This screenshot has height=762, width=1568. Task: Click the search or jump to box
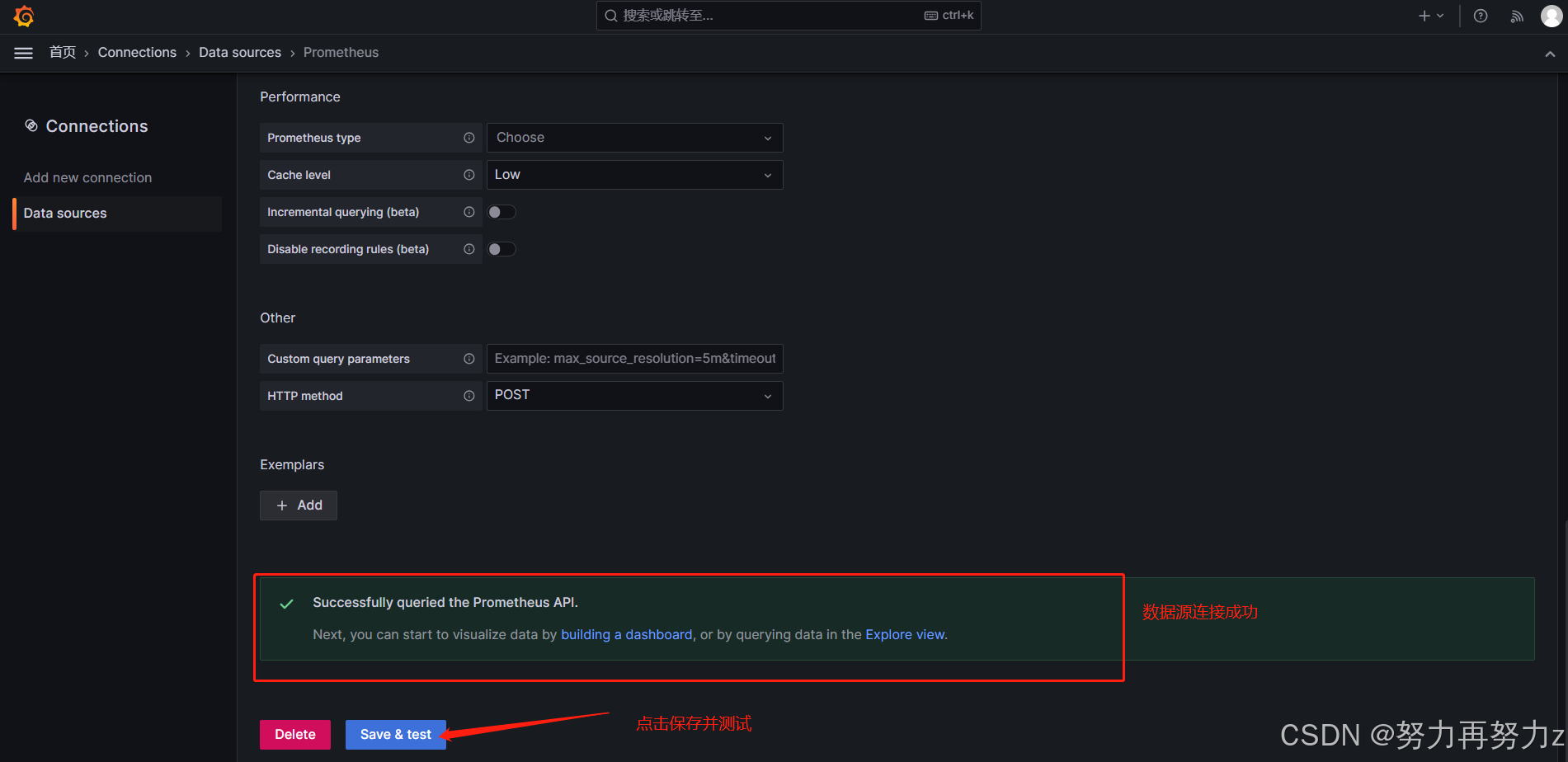[x=789, y=16]
